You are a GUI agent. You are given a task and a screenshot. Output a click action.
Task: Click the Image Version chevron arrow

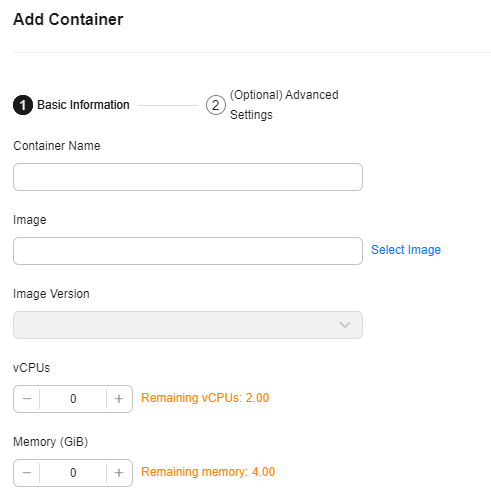pos(345,325)
